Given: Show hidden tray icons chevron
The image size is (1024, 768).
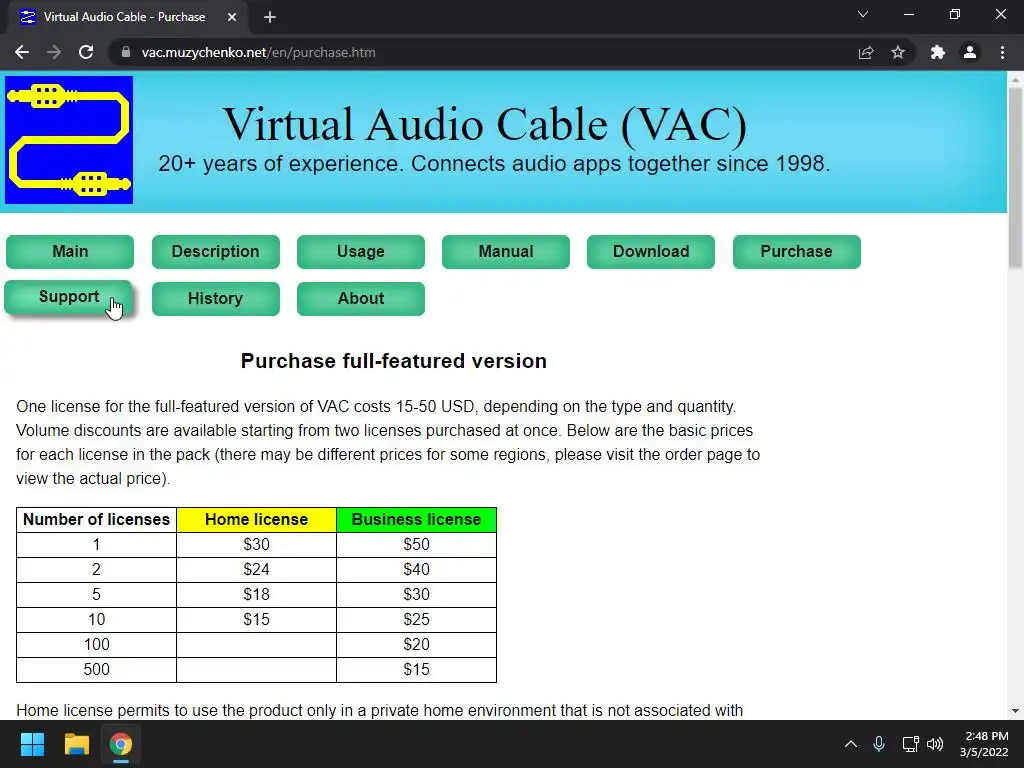Looking at the screenshot, I should 850,744.
